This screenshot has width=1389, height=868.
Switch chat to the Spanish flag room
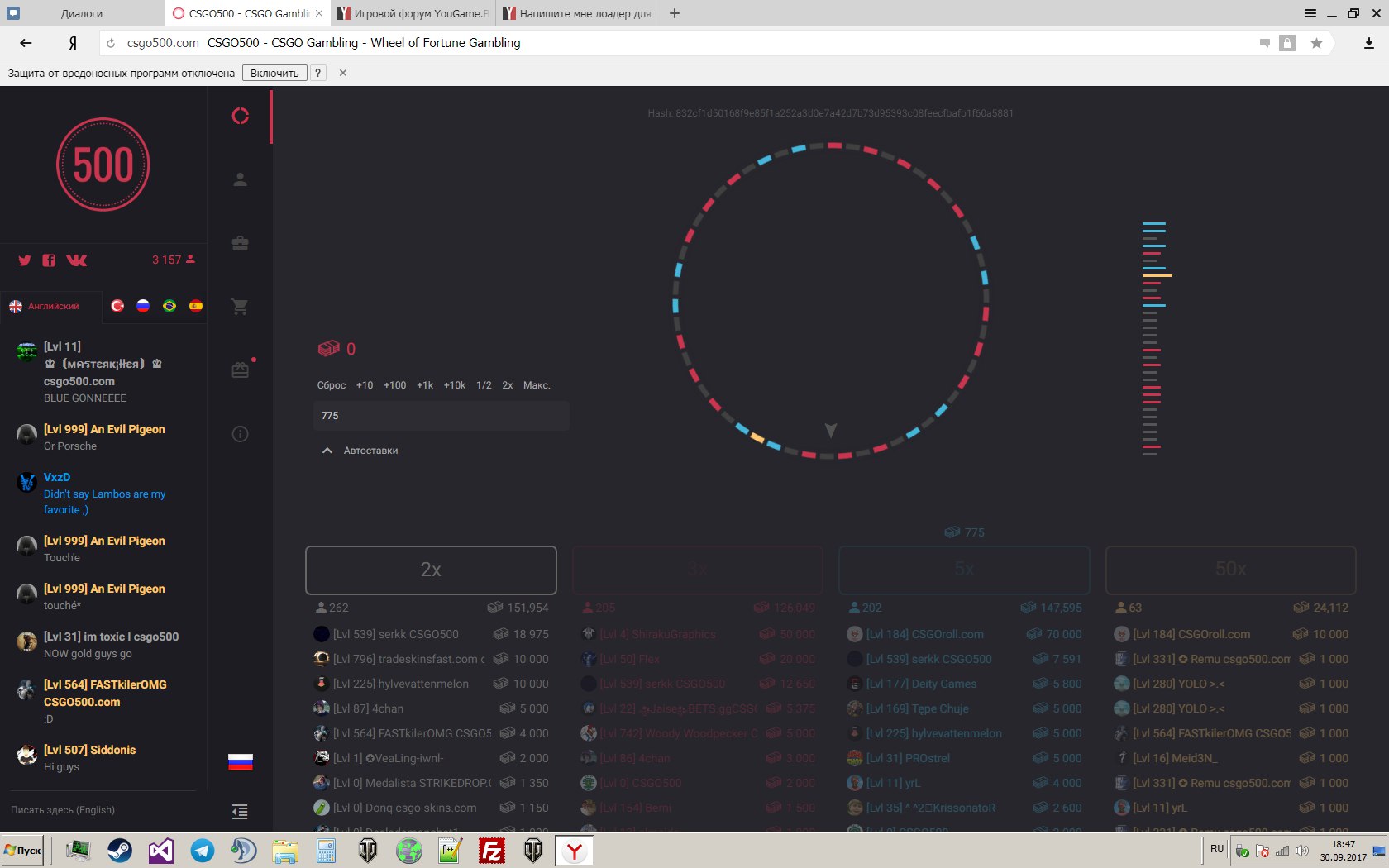pyautogui.click(x=196, y=306)
